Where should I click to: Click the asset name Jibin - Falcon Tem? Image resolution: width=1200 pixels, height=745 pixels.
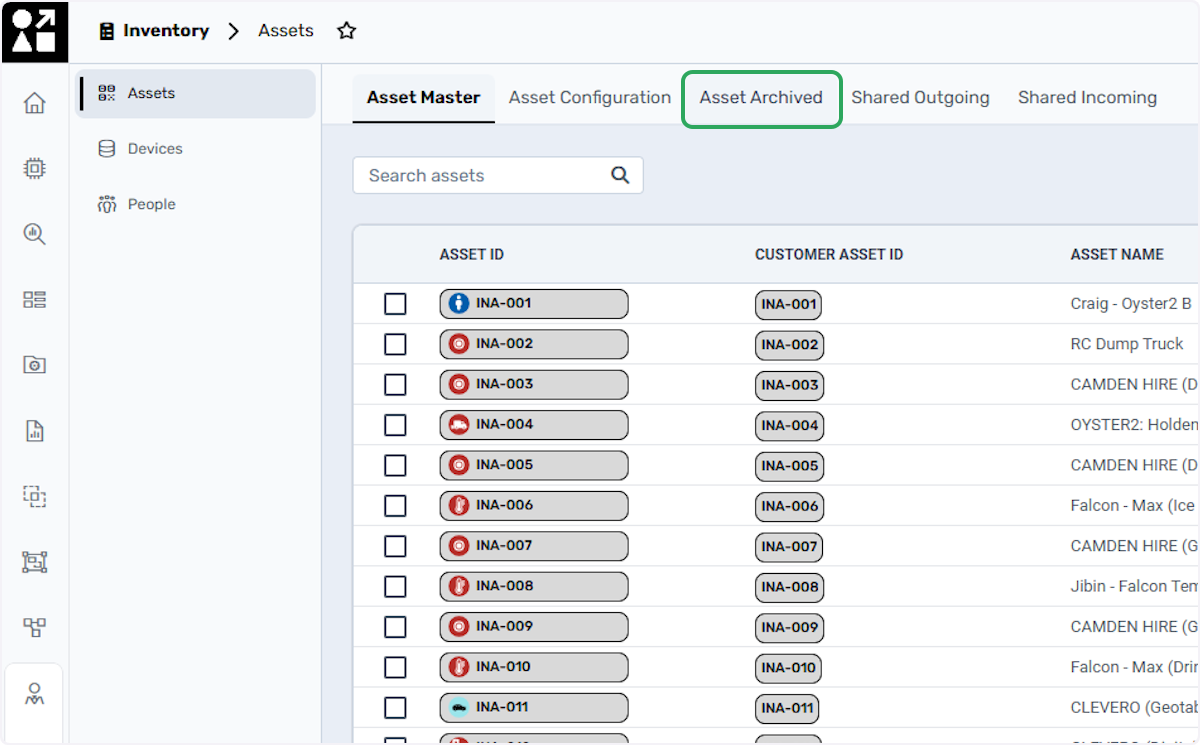(x=1134, y=586)
